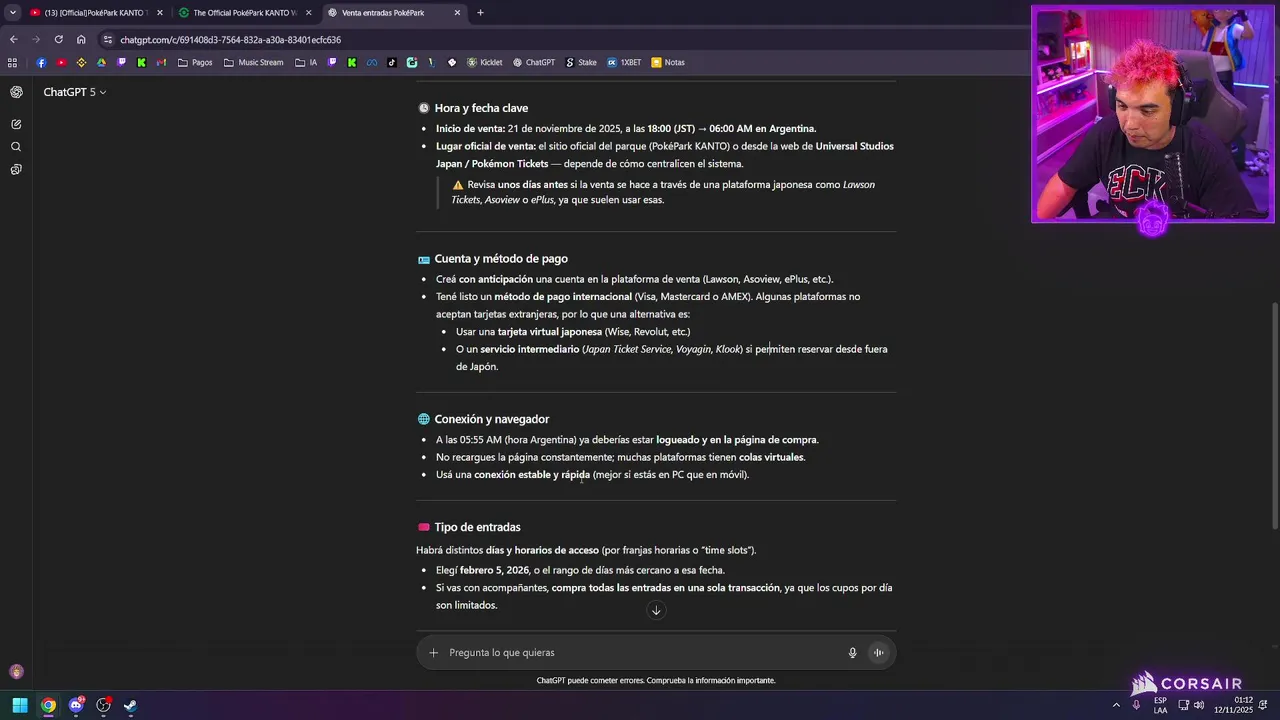Open the Kicklet bookmark

484,62
